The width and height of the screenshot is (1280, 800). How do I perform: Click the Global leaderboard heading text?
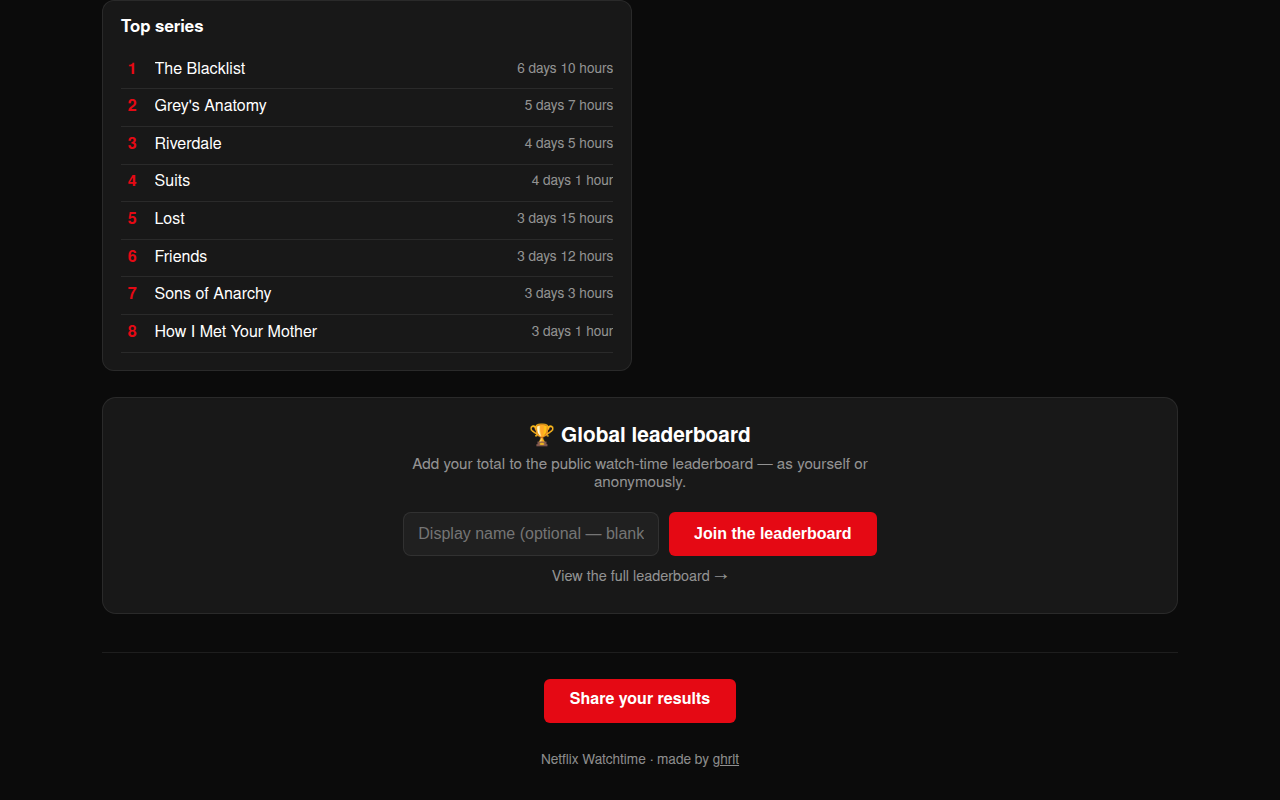[x=655, y=435]
